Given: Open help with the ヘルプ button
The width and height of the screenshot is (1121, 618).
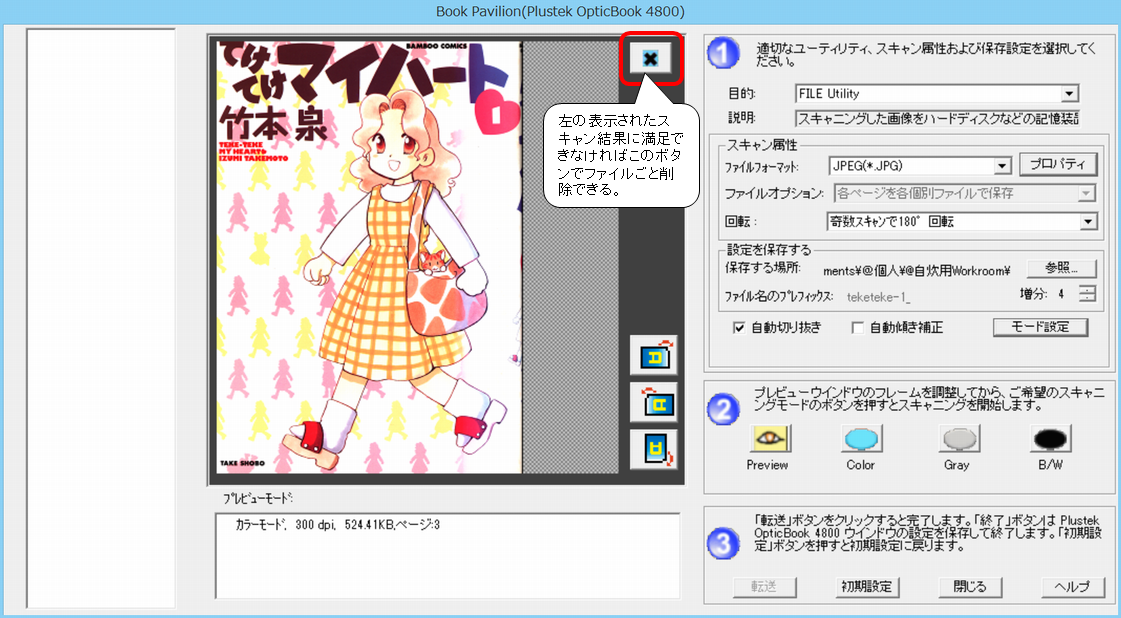Looking at the screenshot, I should click(1073, 587).
